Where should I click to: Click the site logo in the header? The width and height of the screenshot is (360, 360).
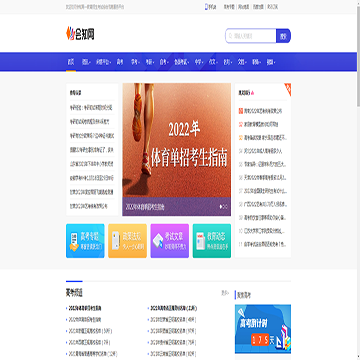click(x=80, y=33)
